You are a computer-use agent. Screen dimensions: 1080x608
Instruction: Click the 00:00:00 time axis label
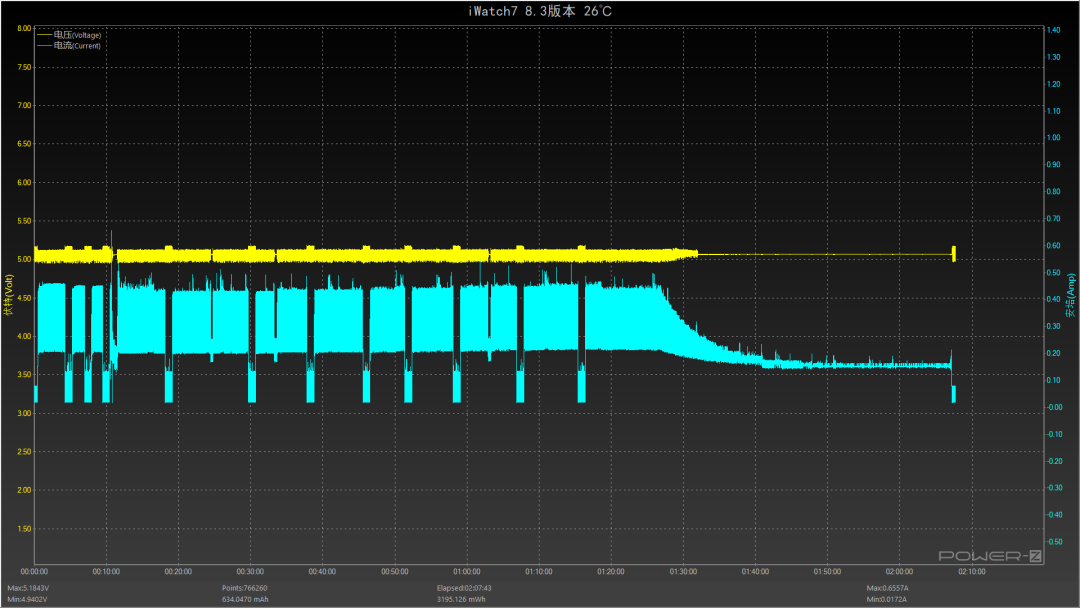pyautogui.click(x=34, y=572)
